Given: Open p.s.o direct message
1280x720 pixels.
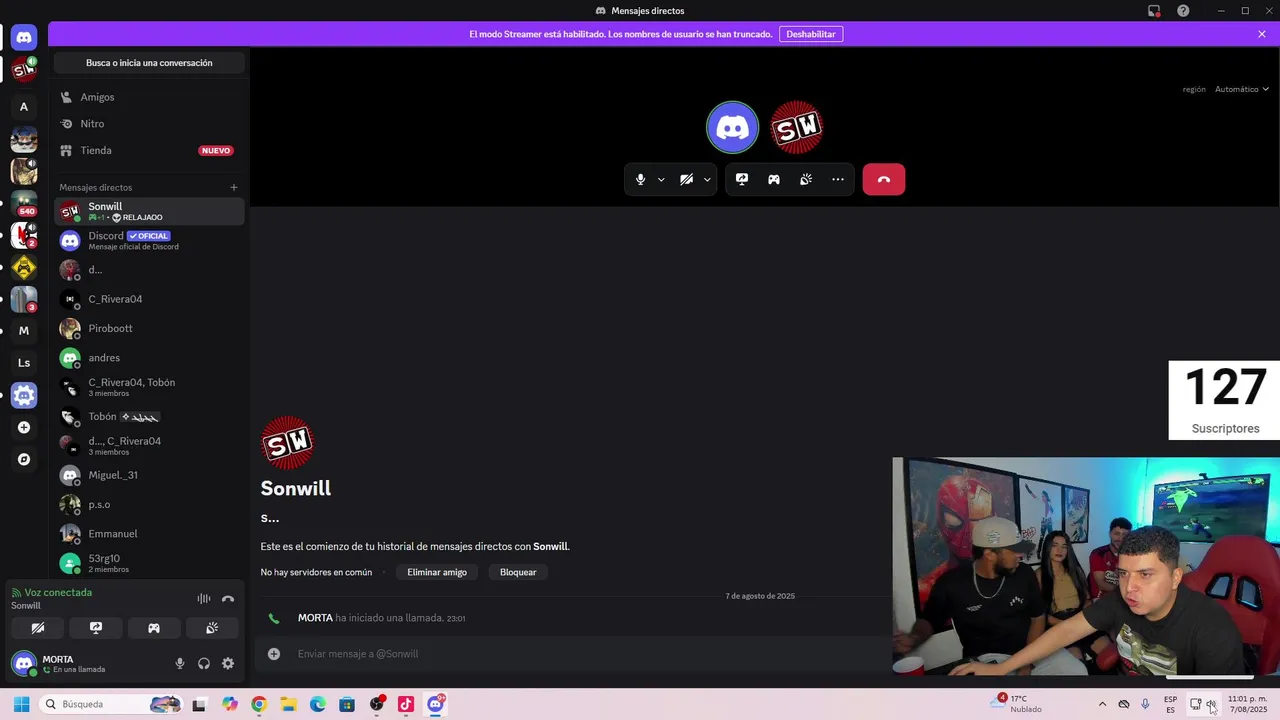Looking at the screenshot, I should tap(149, 505).
